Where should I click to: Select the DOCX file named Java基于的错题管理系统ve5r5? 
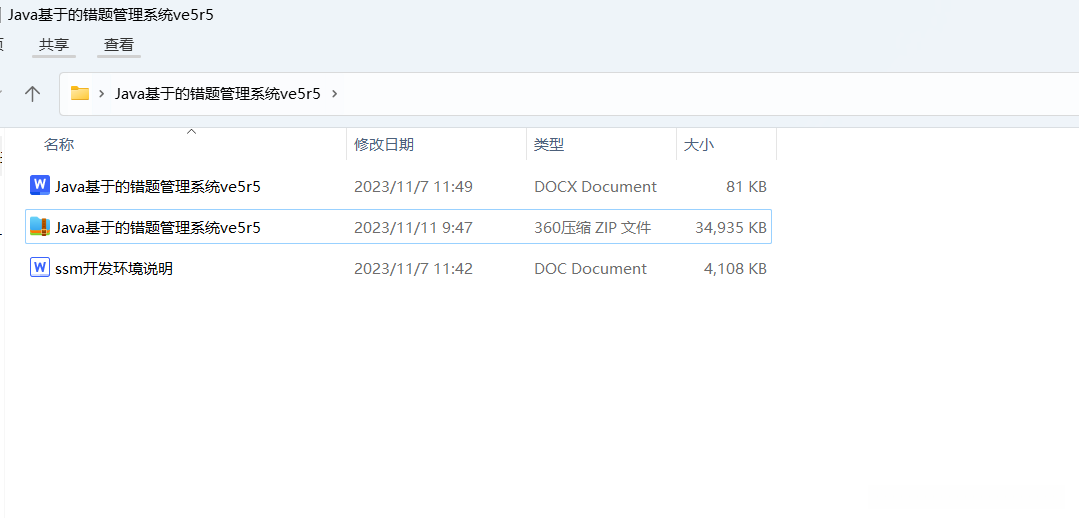pos(158,186)
